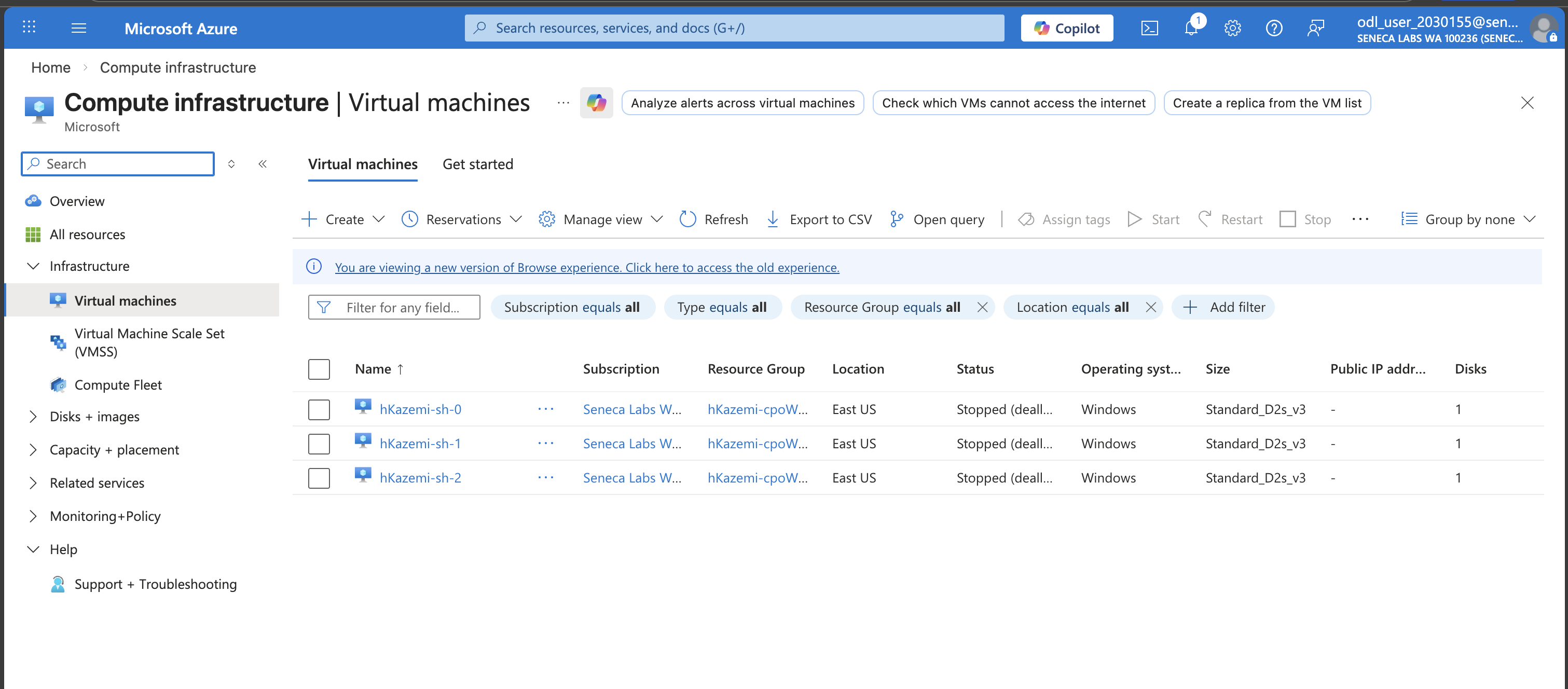Click the expand/collapse all sidebar arrows icon
The image size is (1568, 689).
coord(231,164)
